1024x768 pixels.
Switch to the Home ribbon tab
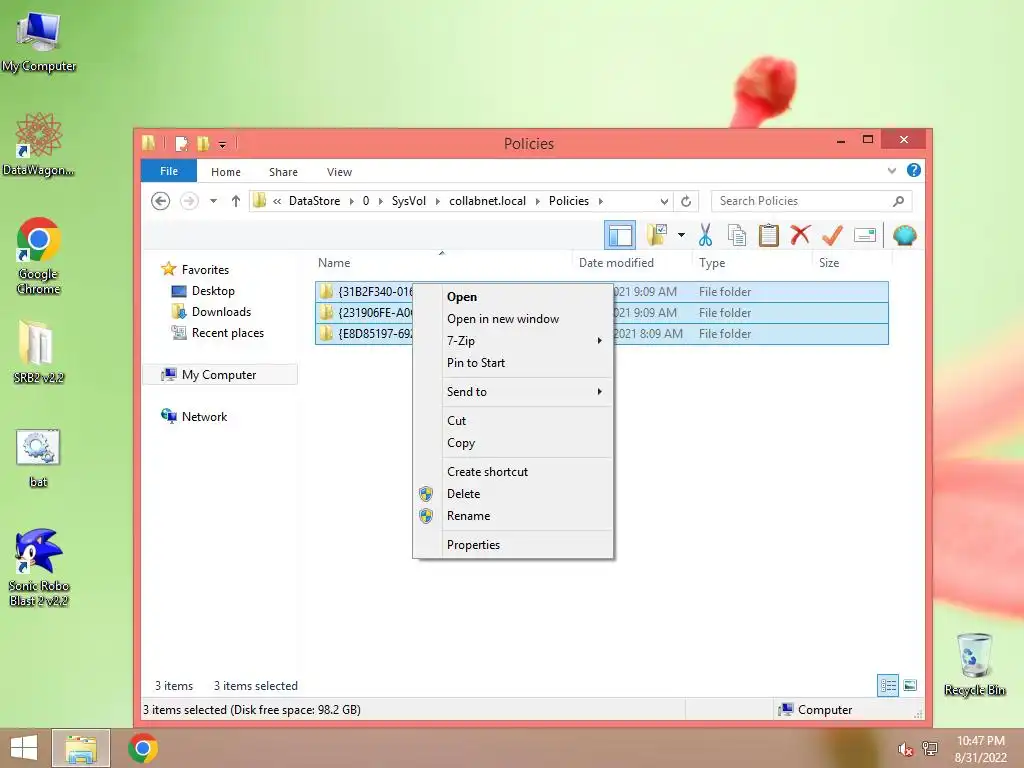coord(226,172)
